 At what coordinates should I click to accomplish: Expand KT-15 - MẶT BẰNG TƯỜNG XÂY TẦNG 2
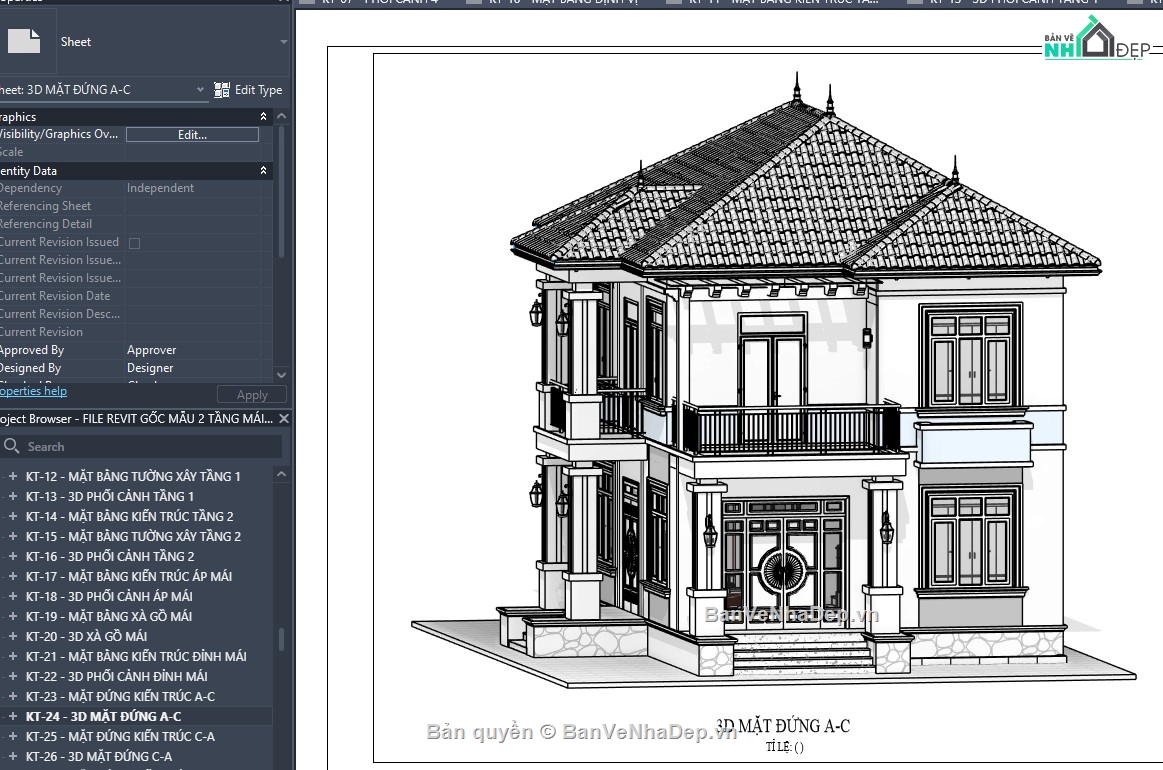13,536
